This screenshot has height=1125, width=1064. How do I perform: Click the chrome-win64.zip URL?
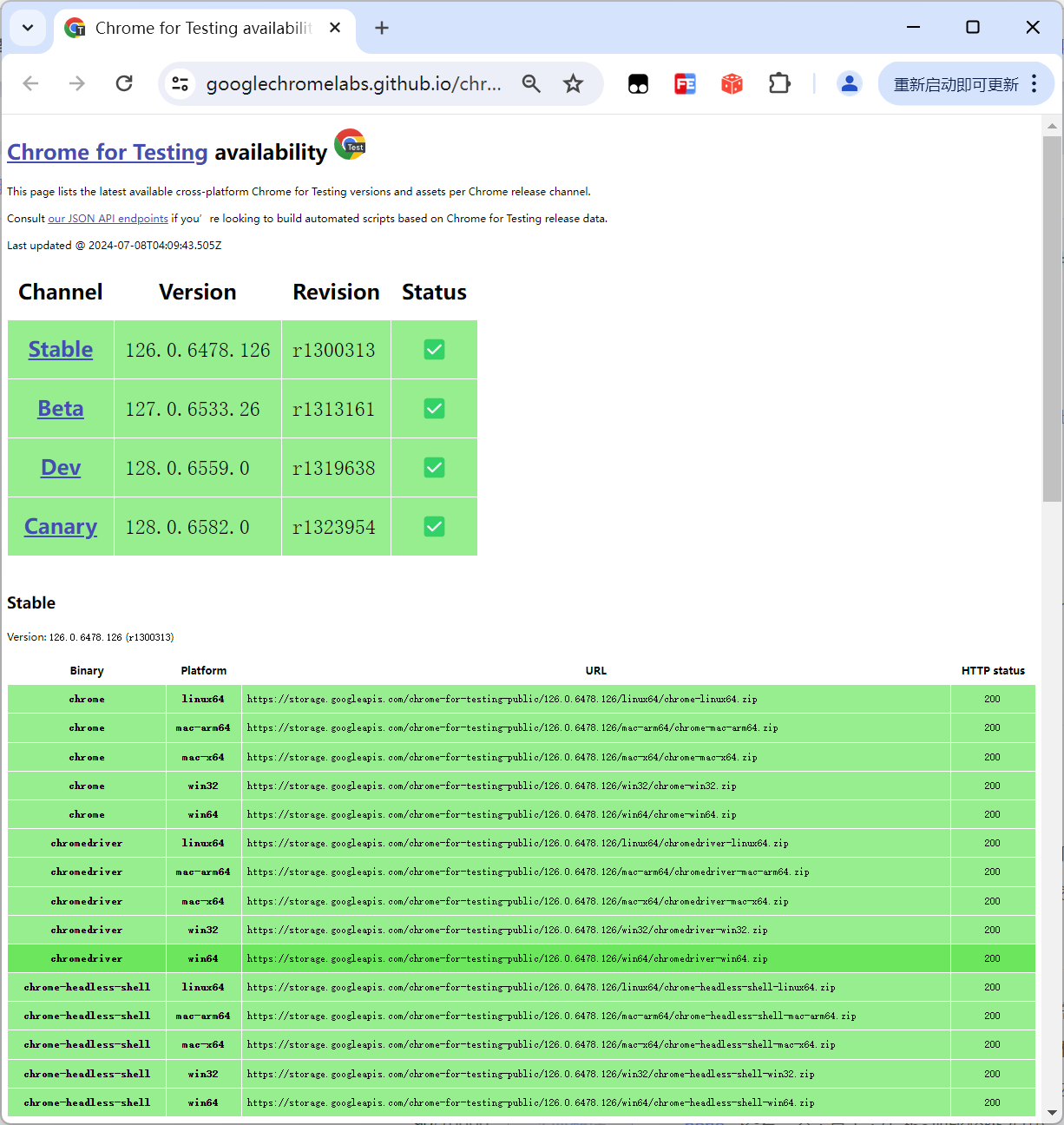click(491, 814)
